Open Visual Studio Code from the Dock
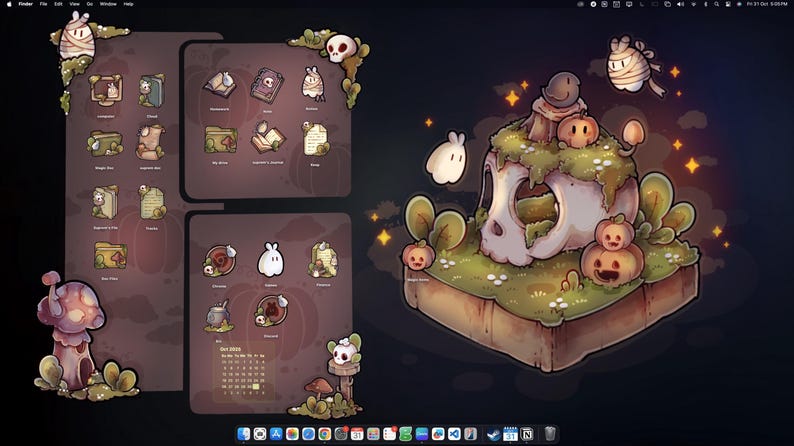The height and width of the screenshot is (446, 794). coord(454,434)
